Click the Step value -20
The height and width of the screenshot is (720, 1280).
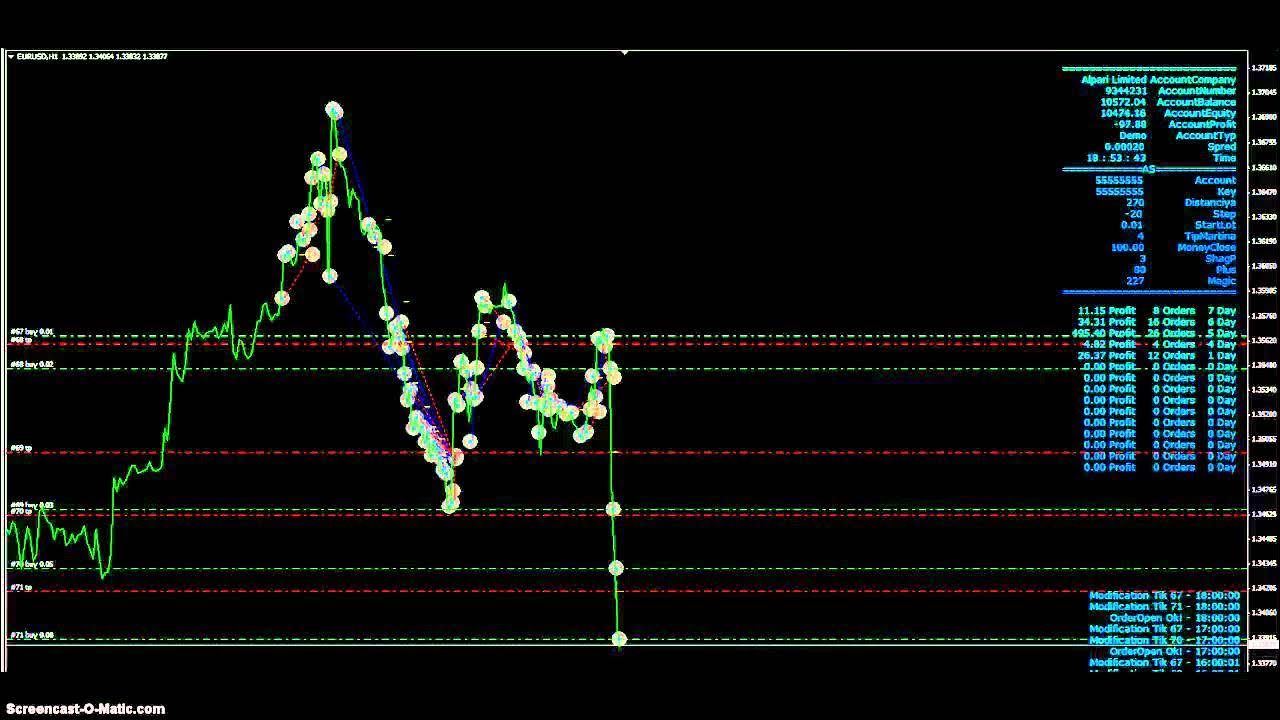click(x=1133, y=214)
